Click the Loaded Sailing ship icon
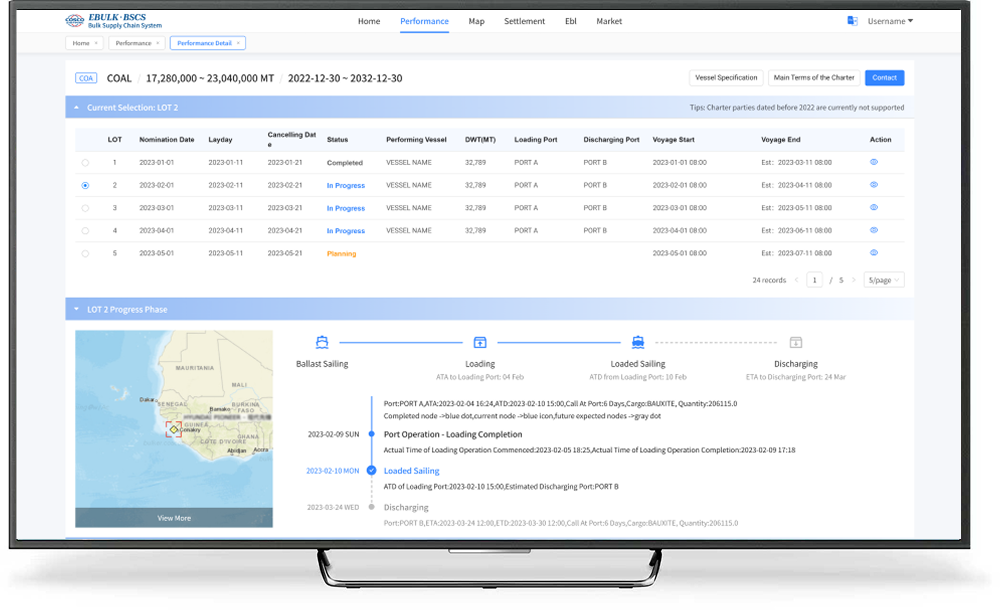The height and width of the screenshot is (610, 1000). pos(638,342)
